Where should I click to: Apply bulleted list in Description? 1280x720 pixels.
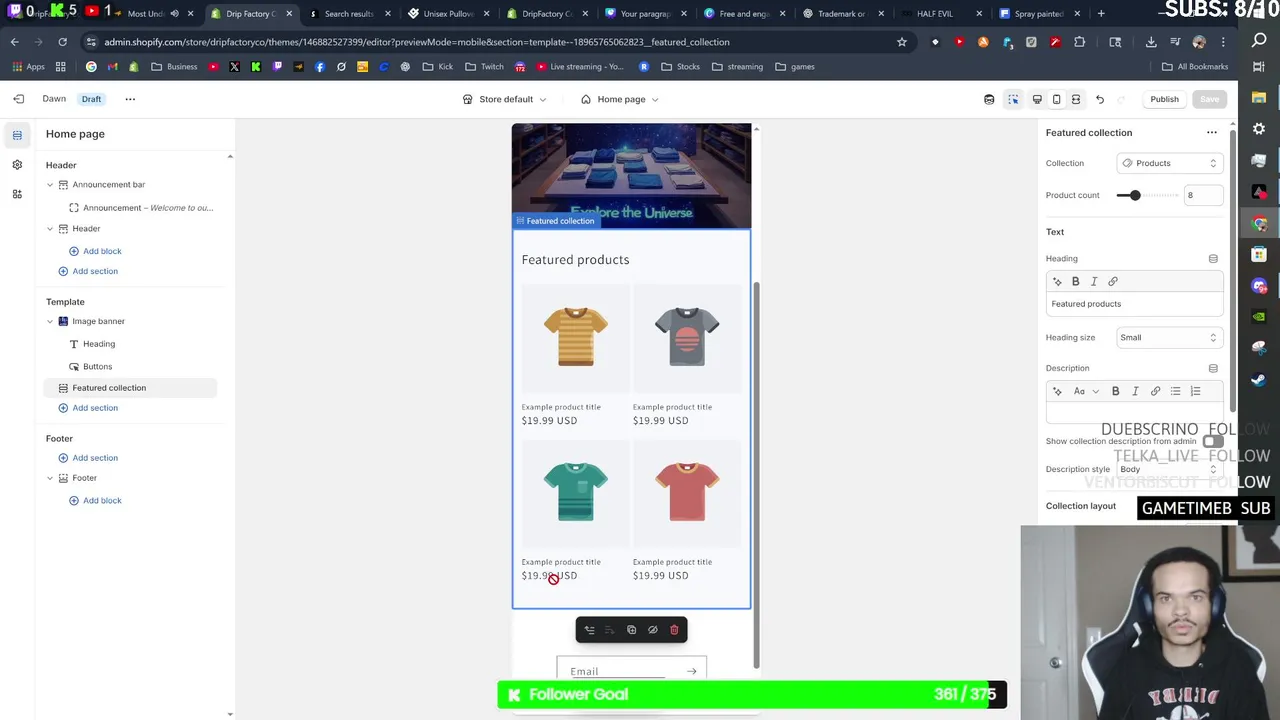tap(1176, 391)
